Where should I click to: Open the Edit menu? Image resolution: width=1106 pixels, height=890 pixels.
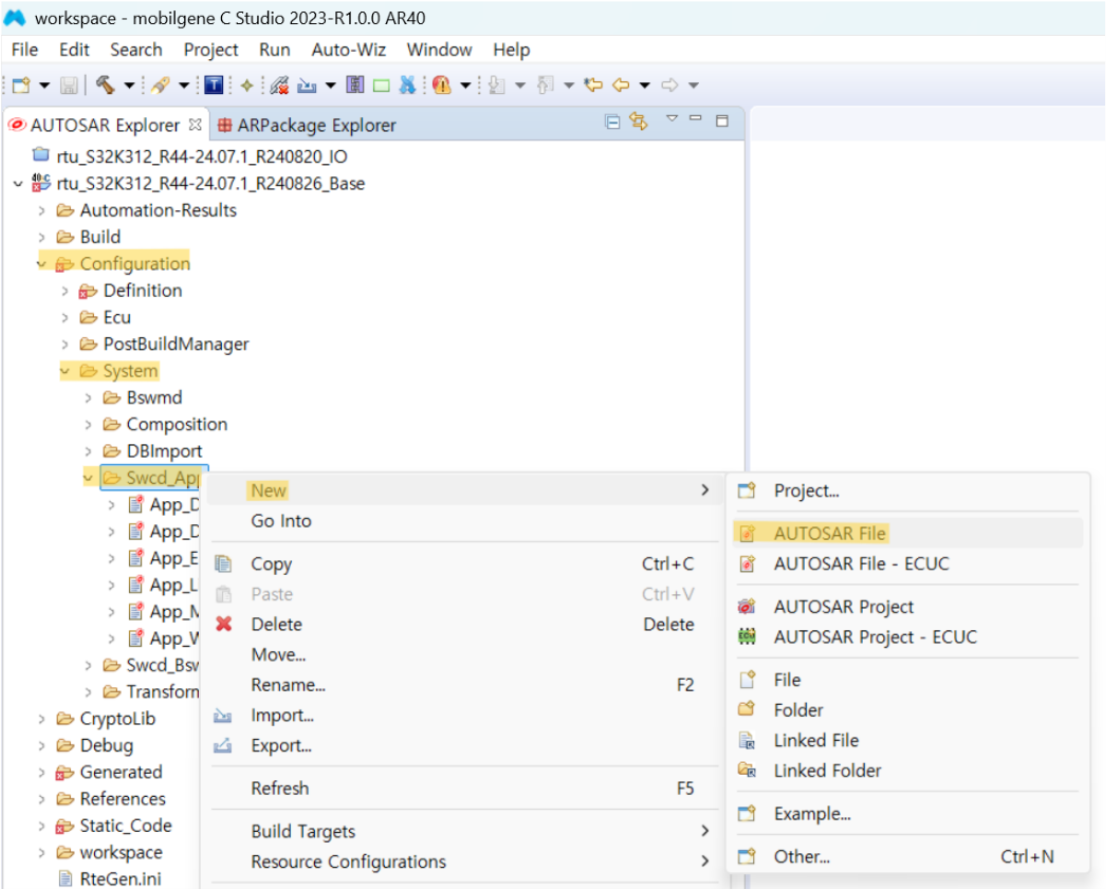point(74,50)
